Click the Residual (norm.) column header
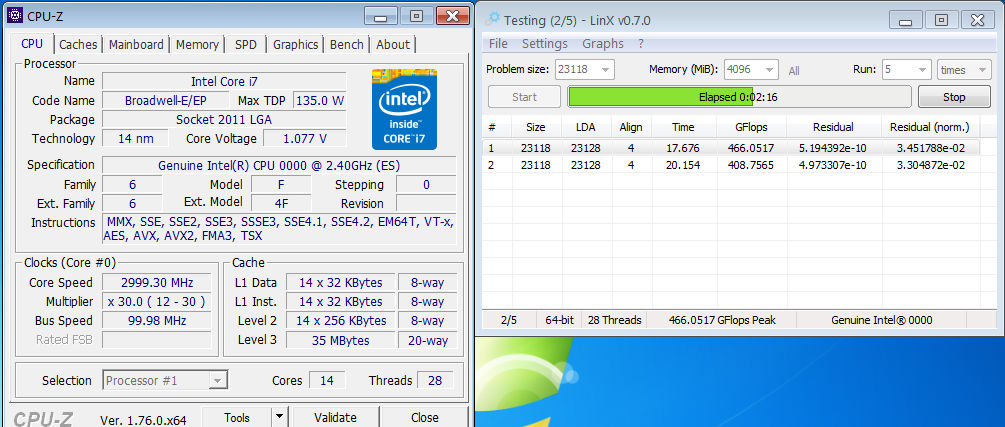Viewport: 1005px width, 427px height. (930, 127)
